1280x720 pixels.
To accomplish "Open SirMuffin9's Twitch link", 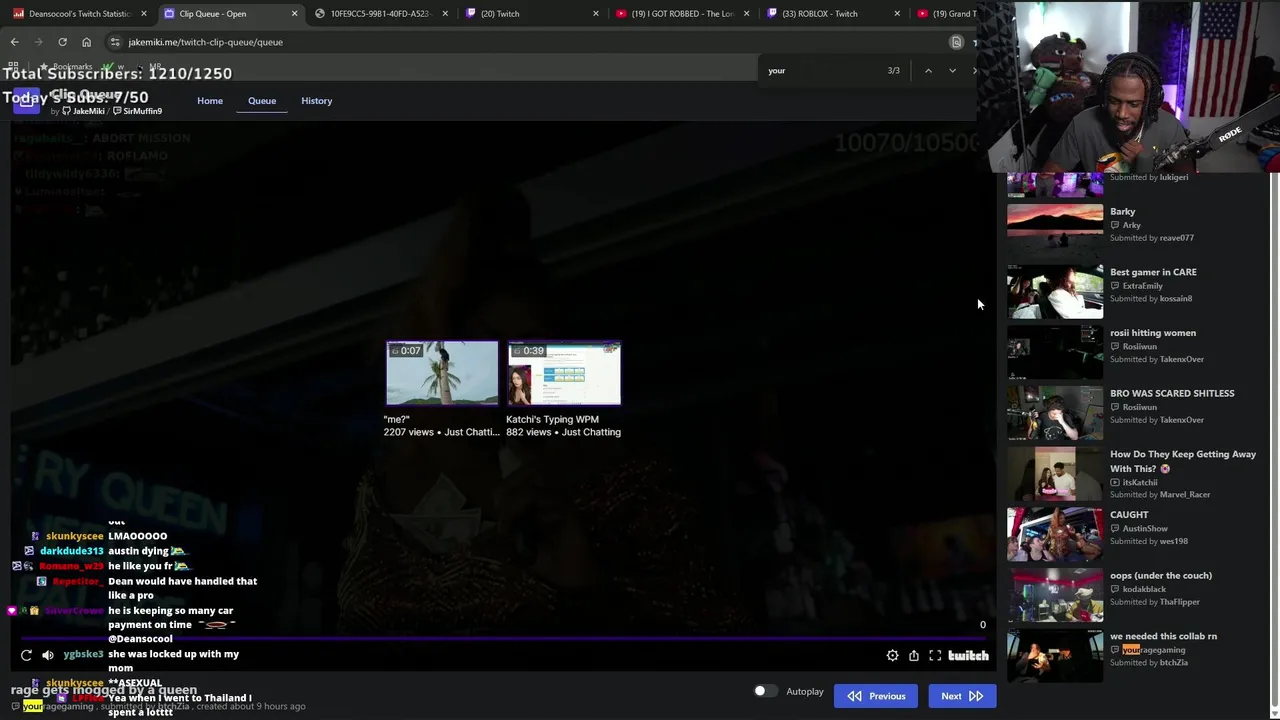I will click(x=136, y=111).
